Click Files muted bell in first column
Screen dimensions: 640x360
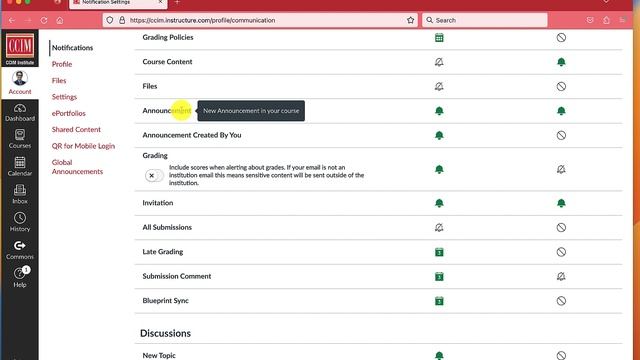click(439, 87)
